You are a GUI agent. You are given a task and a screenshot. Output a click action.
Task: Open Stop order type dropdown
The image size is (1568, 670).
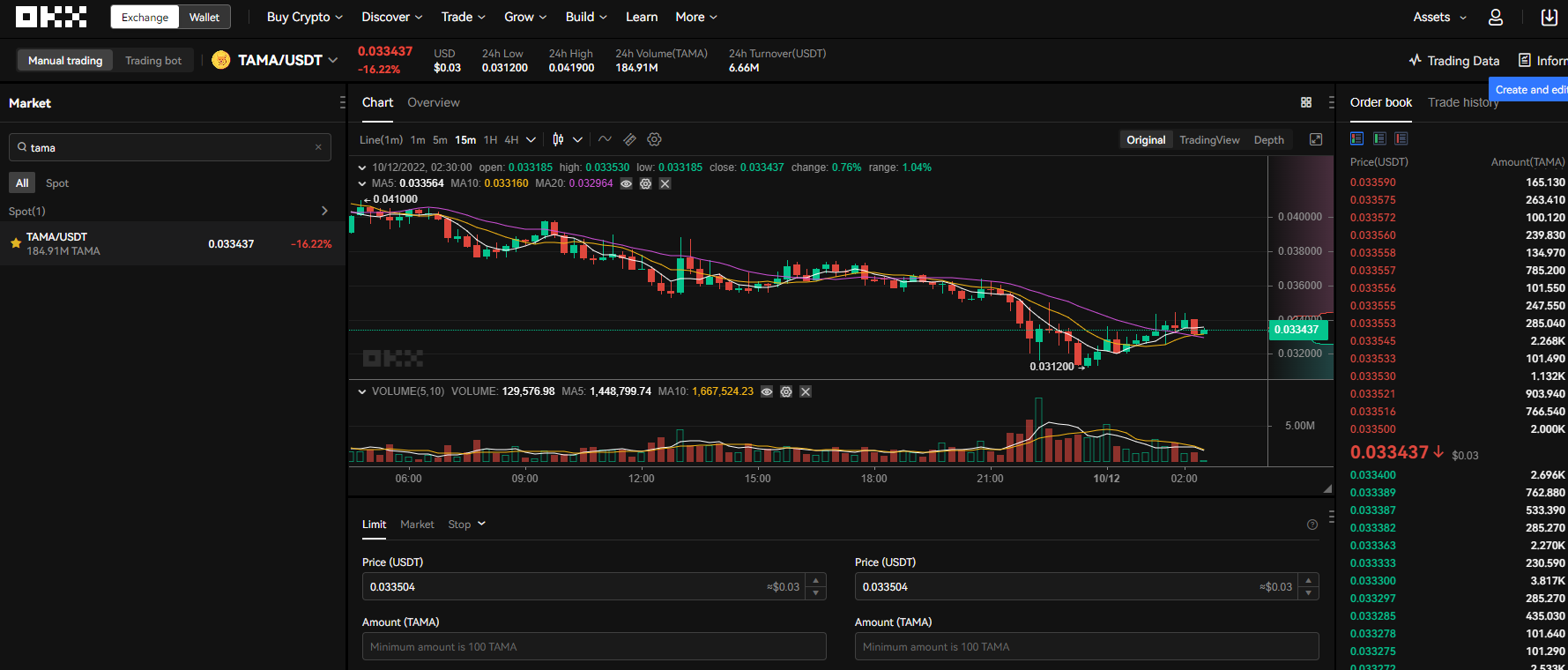pyautogui.click(x=466, y=524)
